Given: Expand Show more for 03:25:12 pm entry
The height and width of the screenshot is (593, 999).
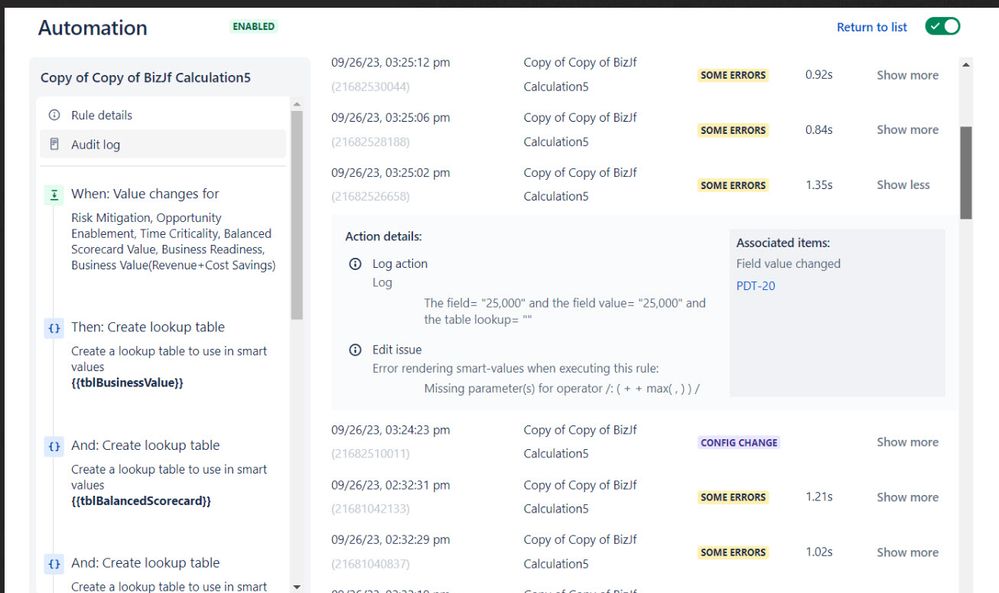Looking at the screenshot, I should coord(907,75).
